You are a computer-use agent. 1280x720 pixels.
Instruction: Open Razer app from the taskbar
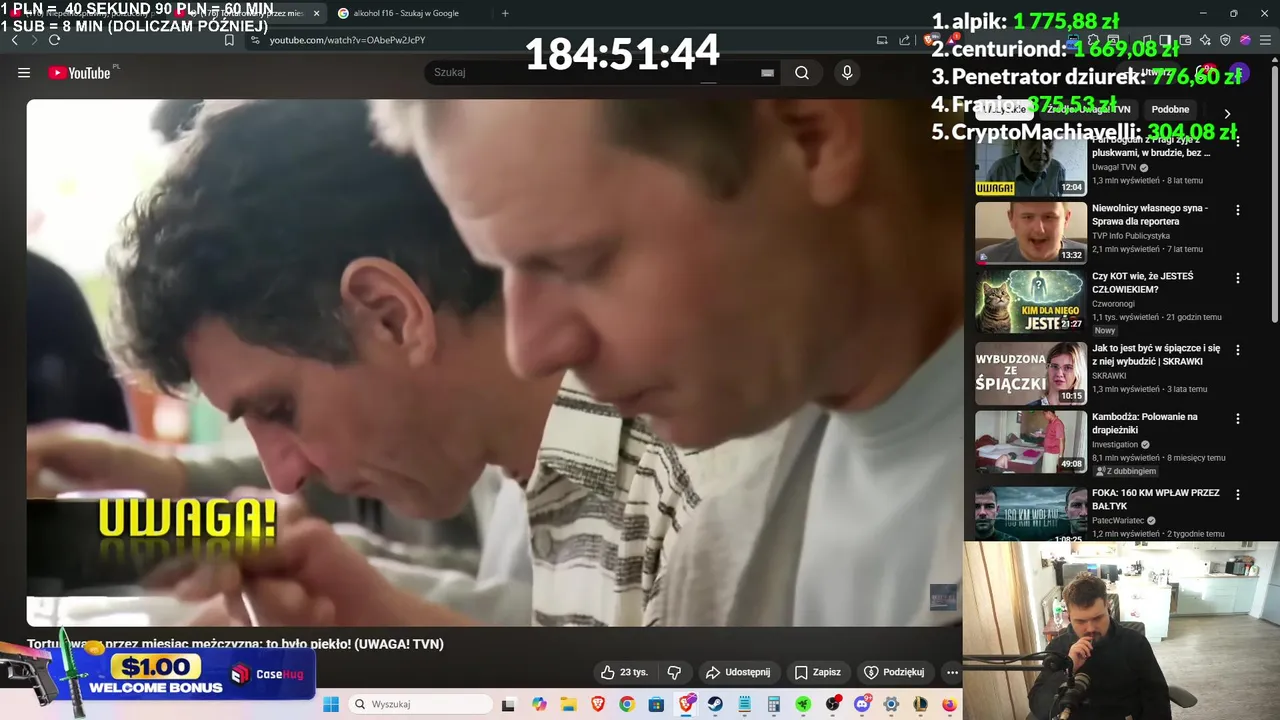803,704
